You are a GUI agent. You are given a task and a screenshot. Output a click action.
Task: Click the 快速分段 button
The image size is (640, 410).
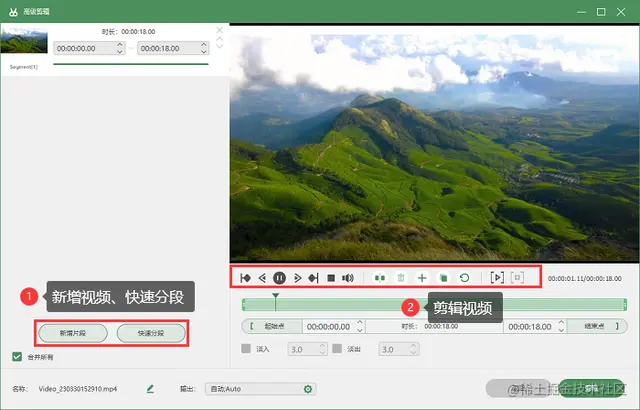coord(151,333)
